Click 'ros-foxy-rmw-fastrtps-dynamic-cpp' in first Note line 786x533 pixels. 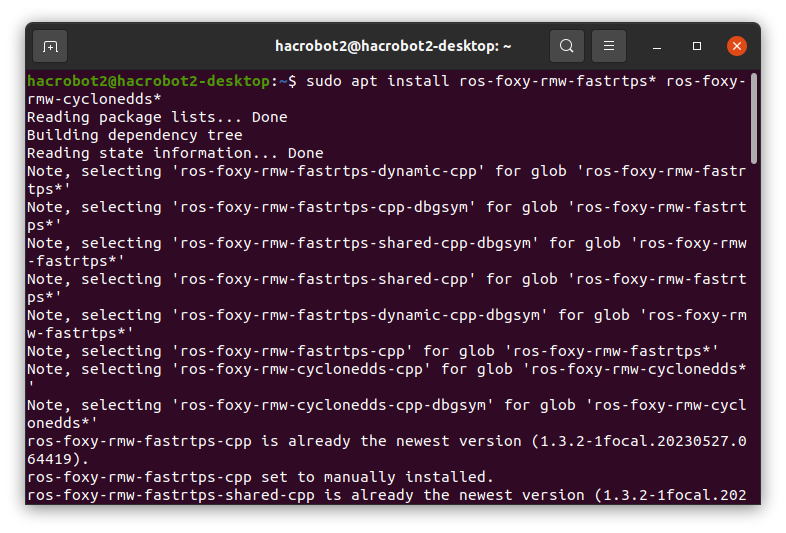tap(328, 171)
